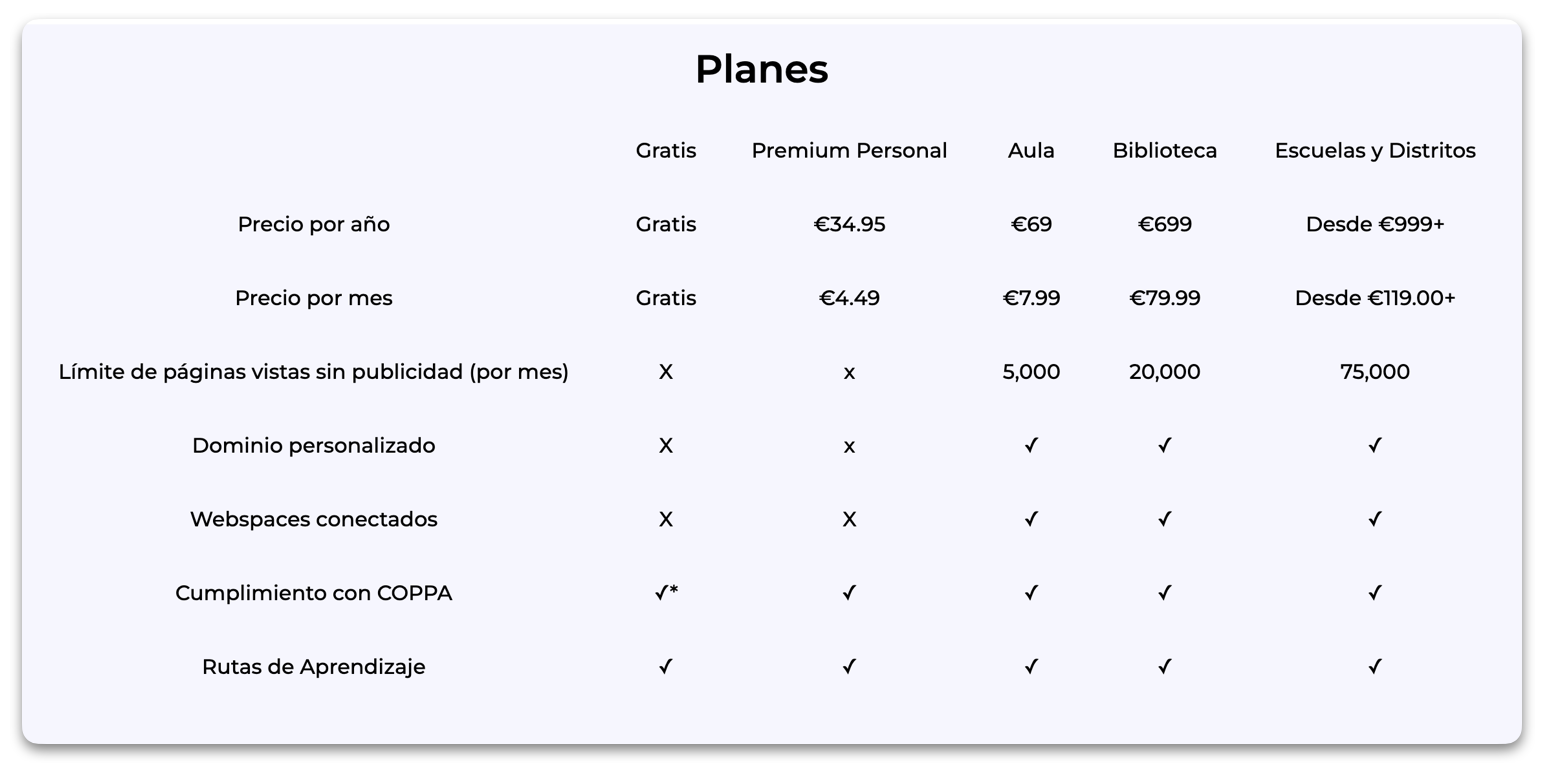Click Gratis Rutas de Aprendizaje checkmark
The height and width of the screenshot is (770, 1544).
coord(666,666)
